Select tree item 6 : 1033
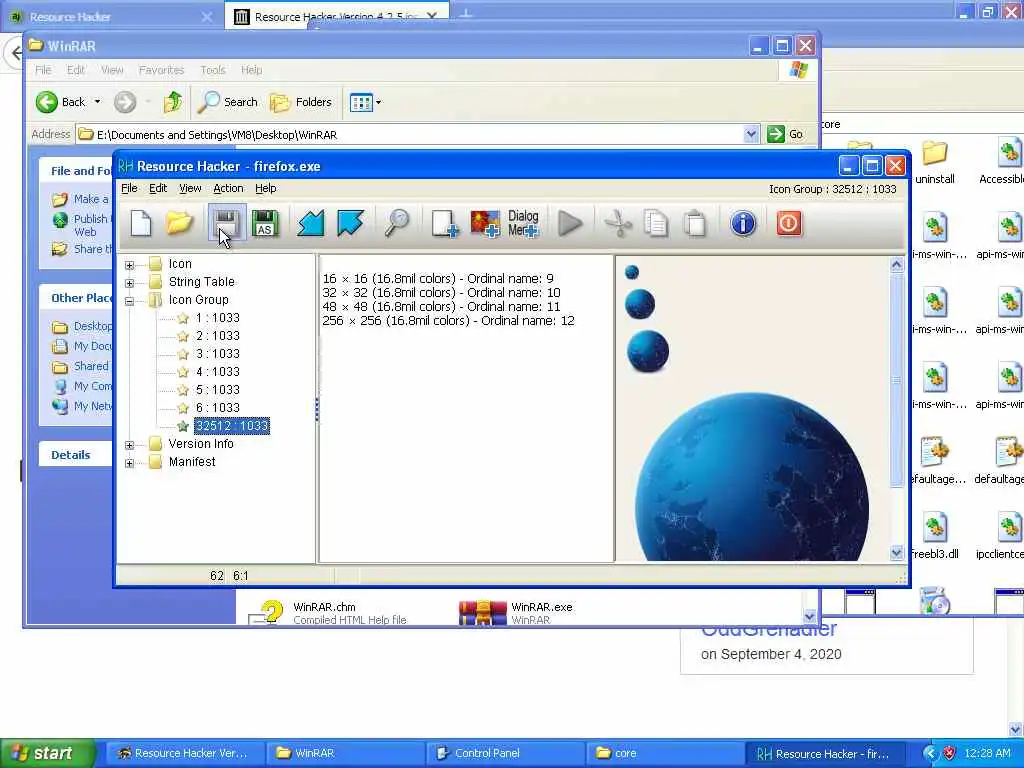This screenshot has height=768, width=1024. [217, 408]
